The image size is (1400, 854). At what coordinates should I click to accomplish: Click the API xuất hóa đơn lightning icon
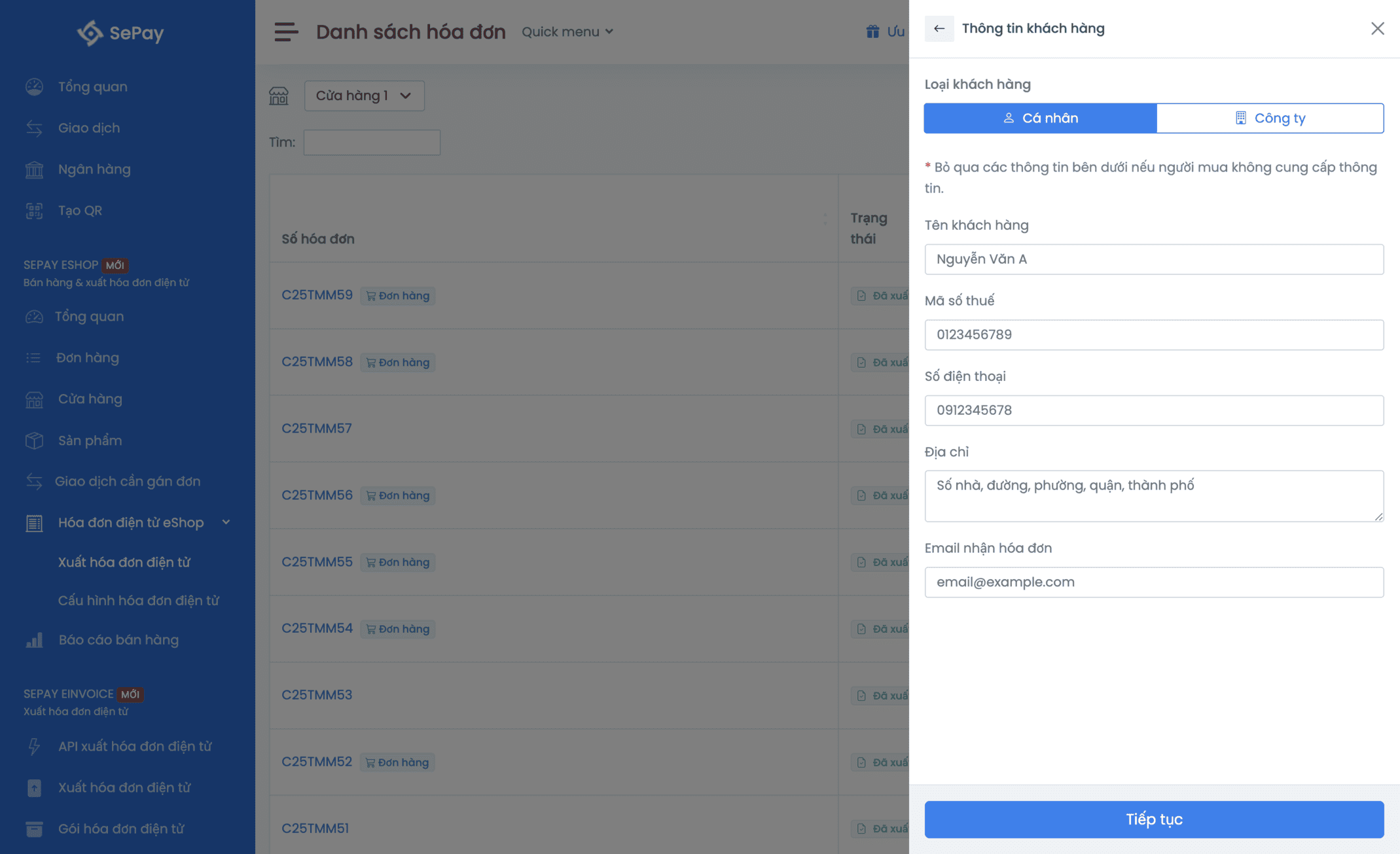pos(34,747)
